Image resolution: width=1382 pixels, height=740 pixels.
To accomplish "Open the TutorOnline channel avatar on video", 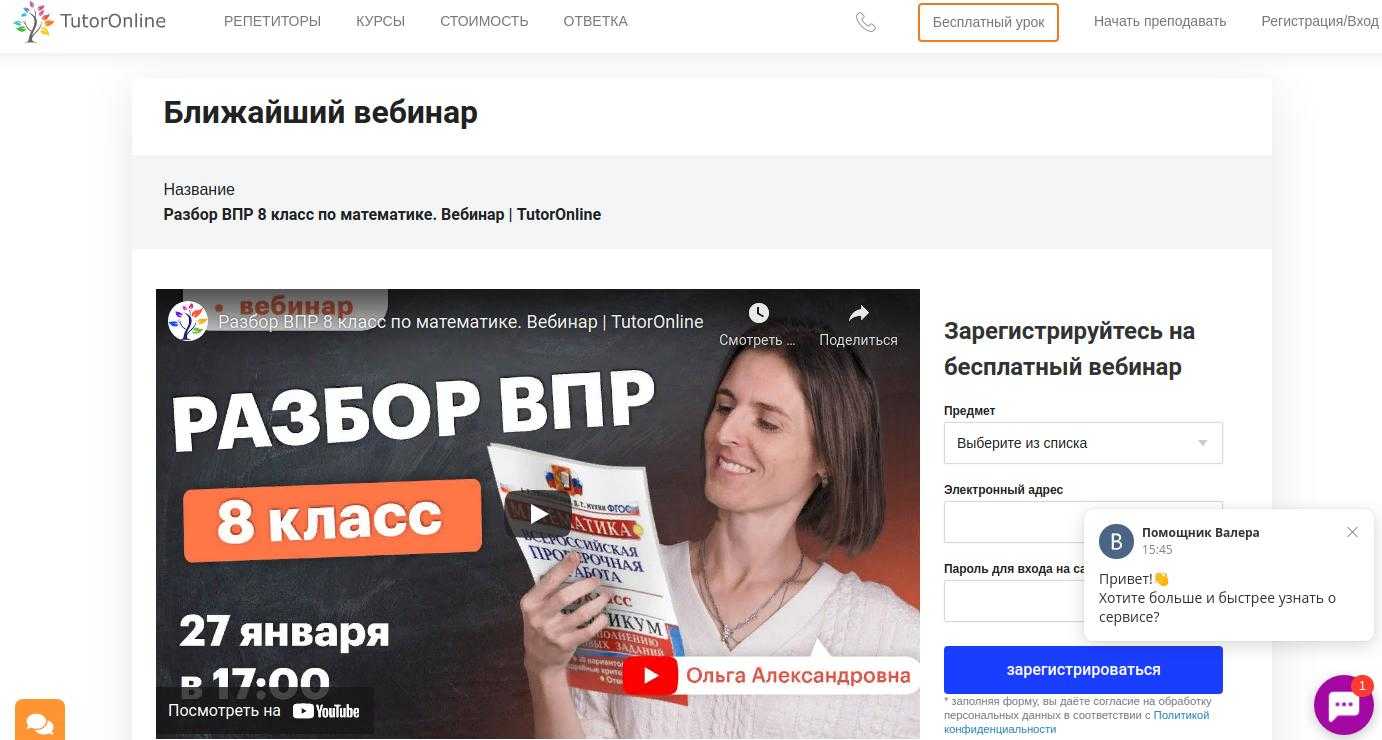I will pyautogui.click(x=187, y=321).
